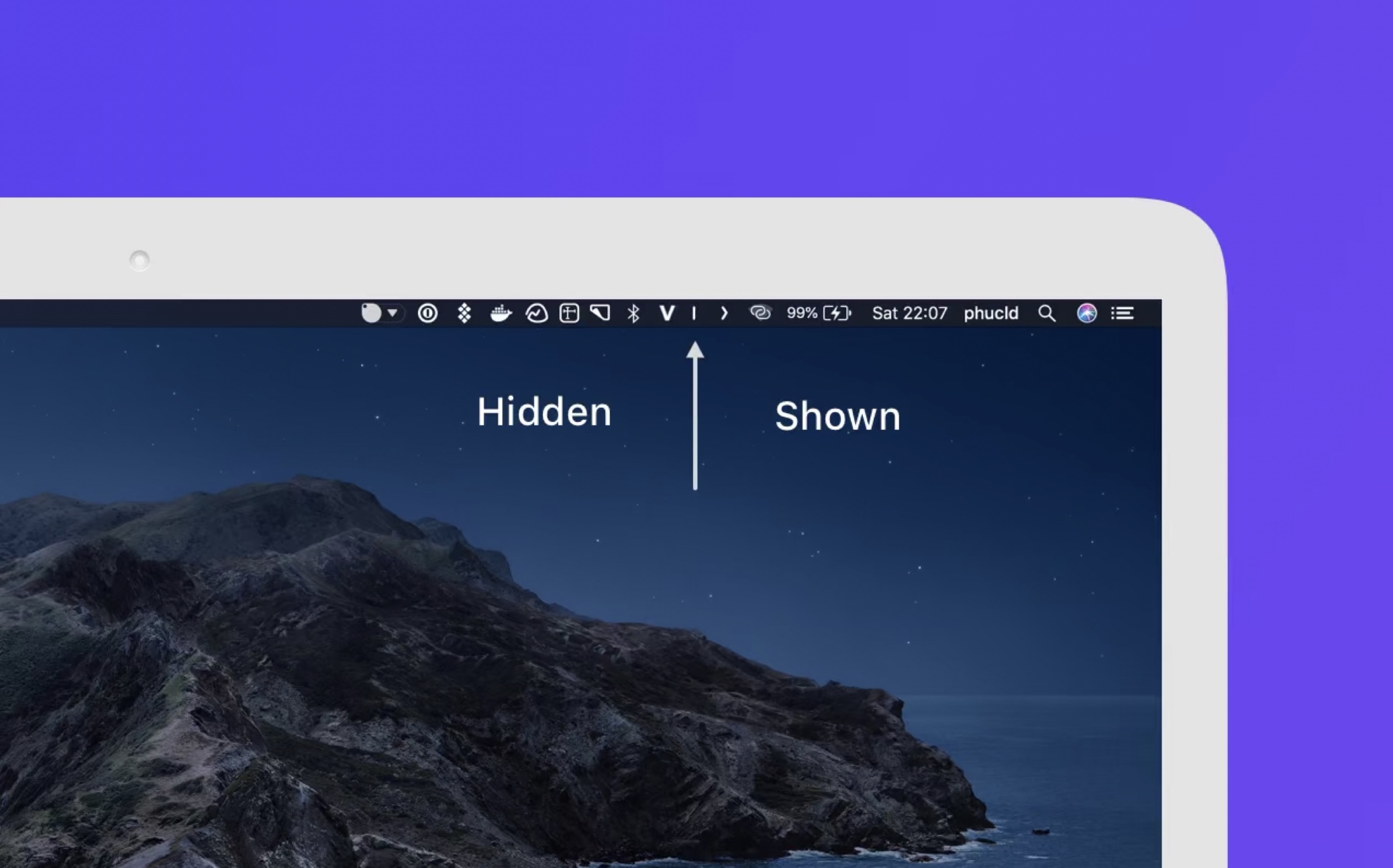Click the V letter menu bar icon

coord(666,313)
